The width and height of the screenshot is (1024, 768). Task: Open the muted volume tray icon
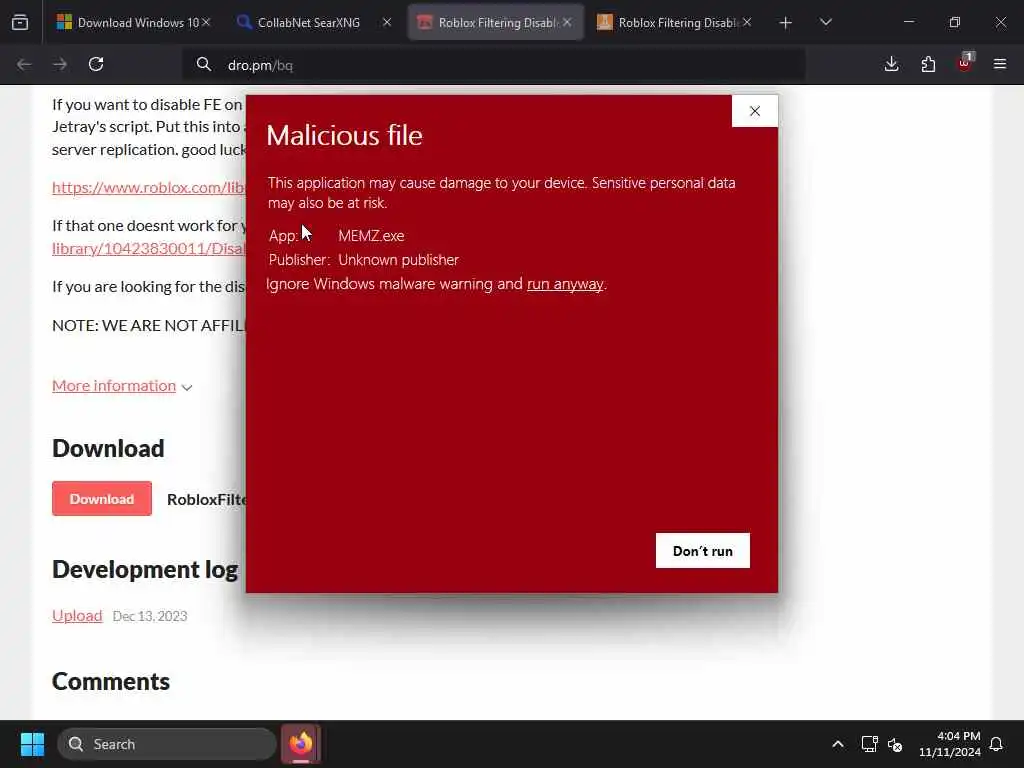coord(895,744)
